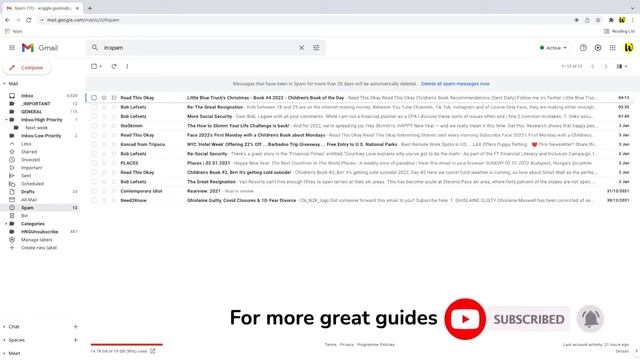Viewport: 640px width, 360px height.
Task: Open the Google account avatar
Action: [x=629, y=48]
